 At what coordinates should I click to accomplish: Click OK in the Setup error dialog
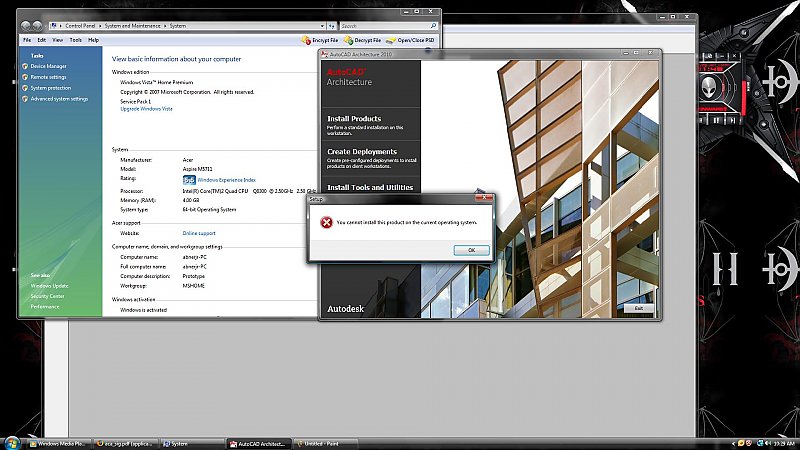[x=471, y=250]
